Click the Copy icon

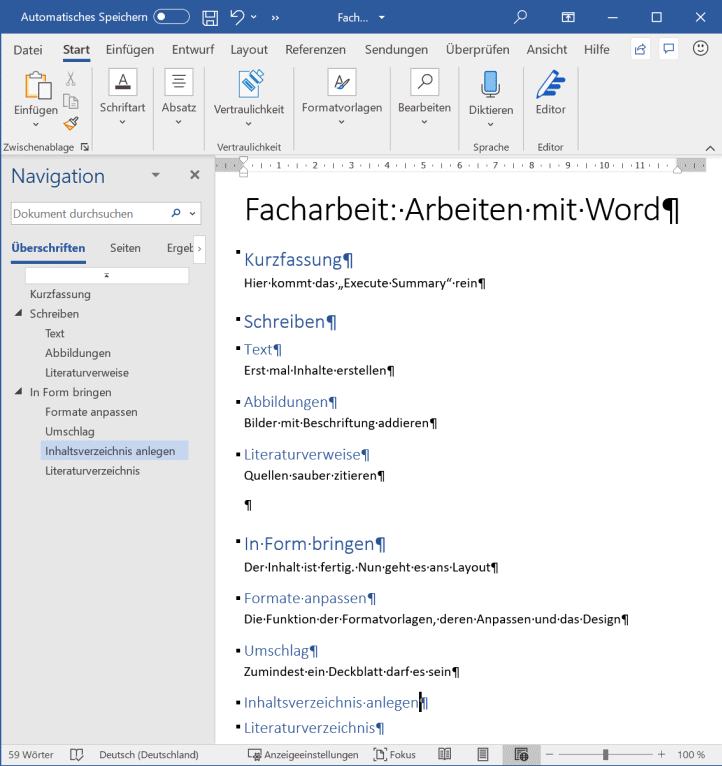point(71,102)
